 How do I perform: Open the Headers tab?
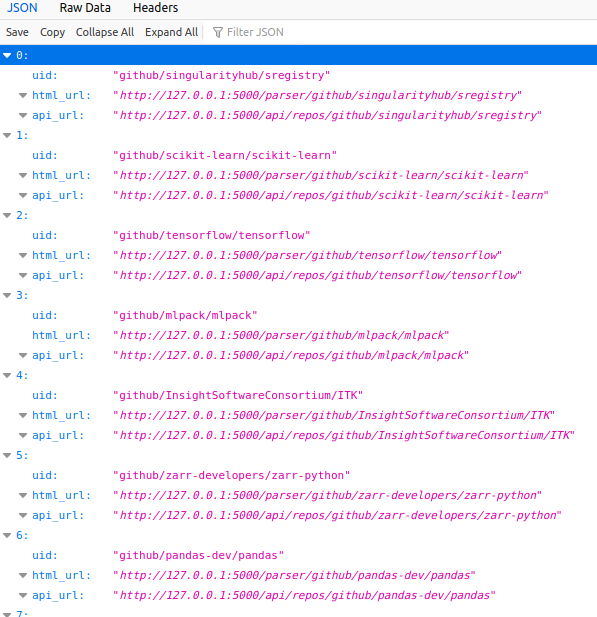point(155,8)
